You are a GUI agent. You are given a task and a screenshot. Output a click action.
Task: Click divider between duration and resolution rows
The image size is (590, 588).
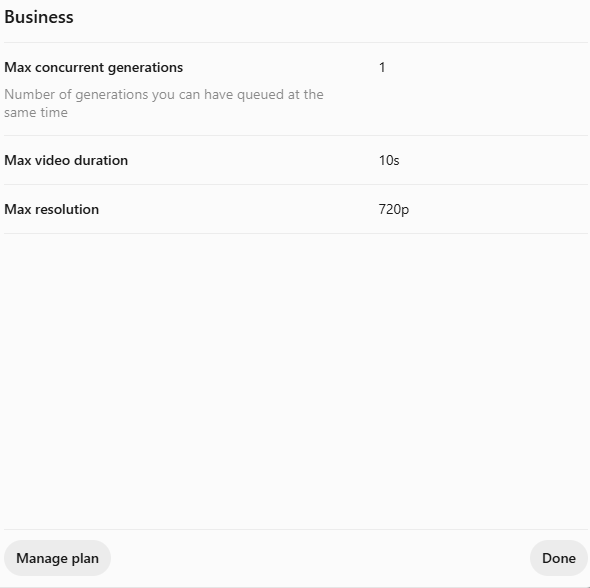296,184
